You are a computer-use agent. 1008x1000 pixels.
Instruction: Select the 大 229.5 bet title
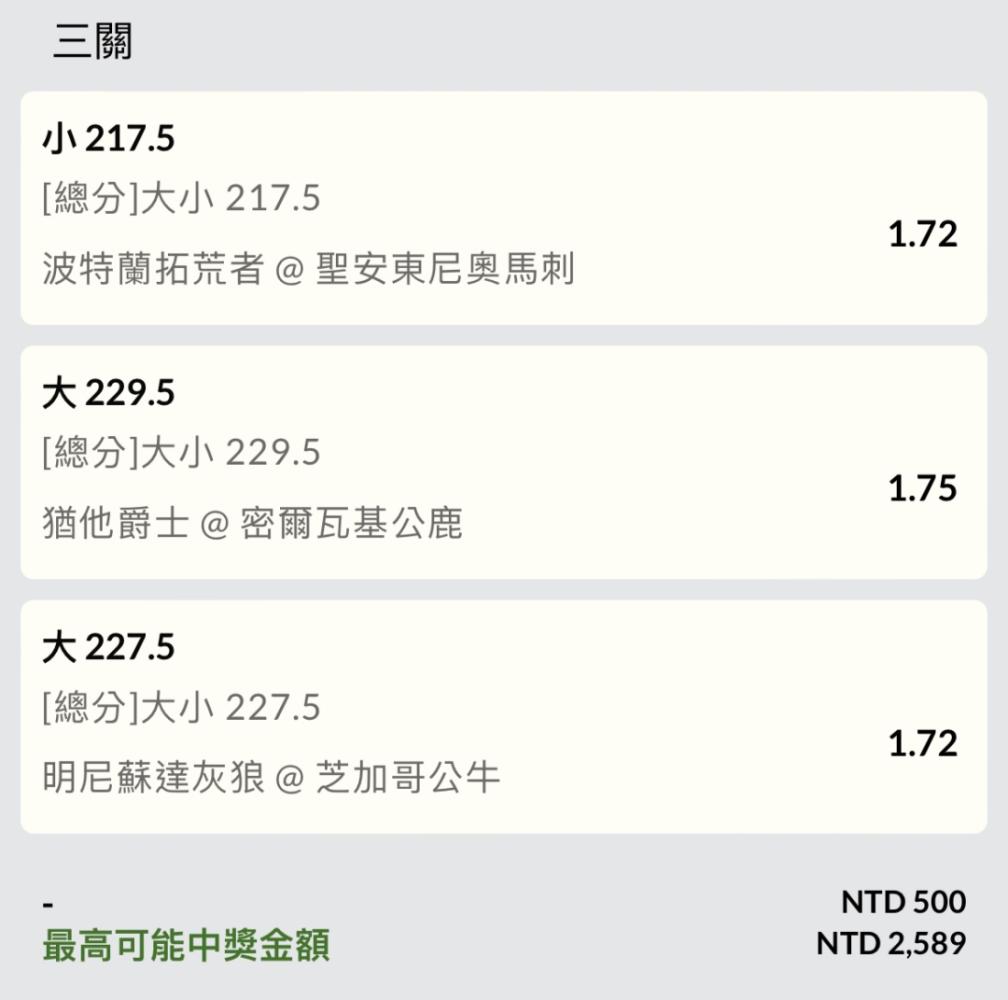click(x=109, y=393)
